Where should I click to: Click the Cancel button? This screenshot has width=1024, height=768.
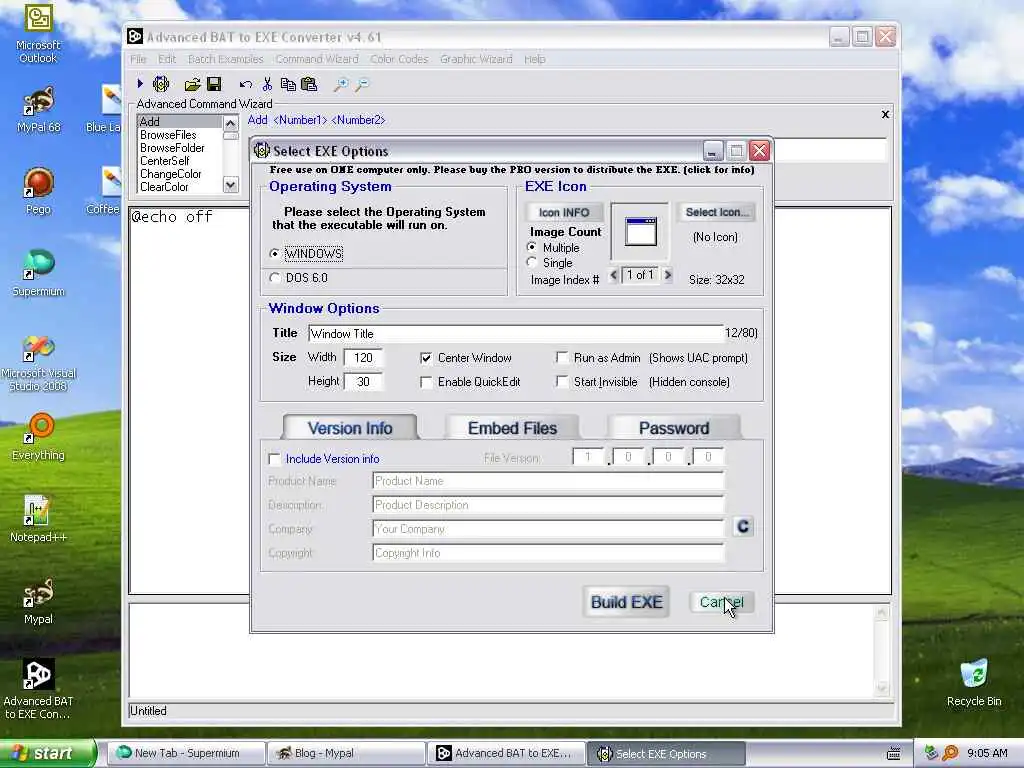click(722, 602)
